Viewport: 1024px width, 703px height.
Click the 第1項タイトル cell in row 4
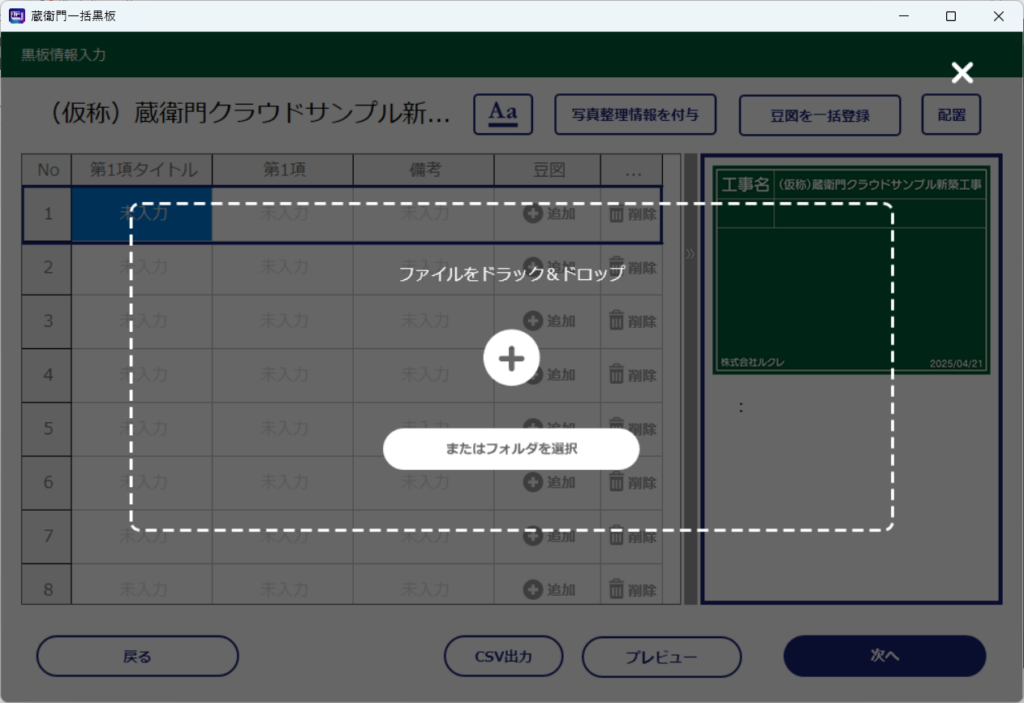tap(142, 375)
